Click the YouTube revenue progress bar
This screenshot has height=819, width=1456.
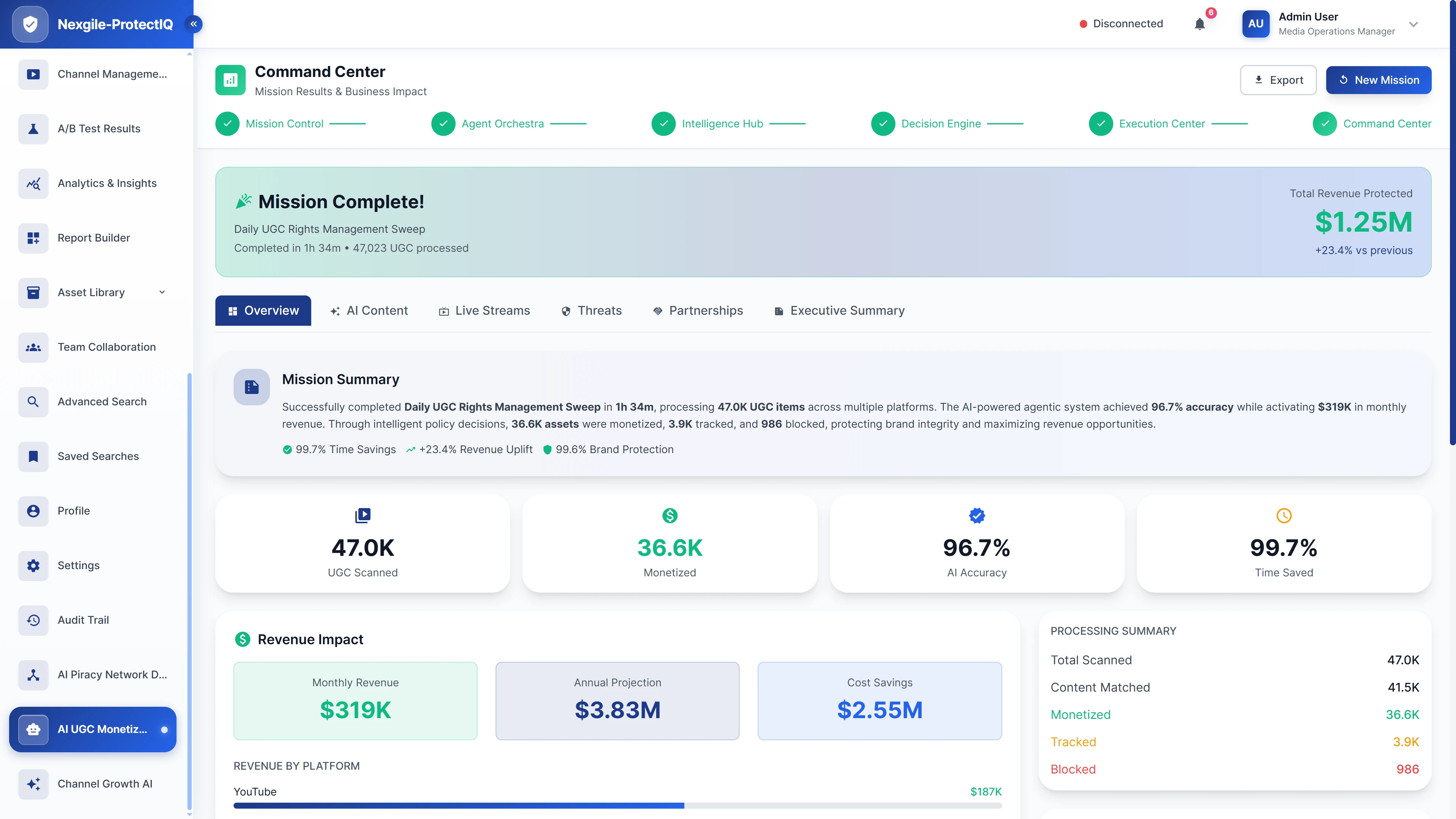[x=618, y=805]
